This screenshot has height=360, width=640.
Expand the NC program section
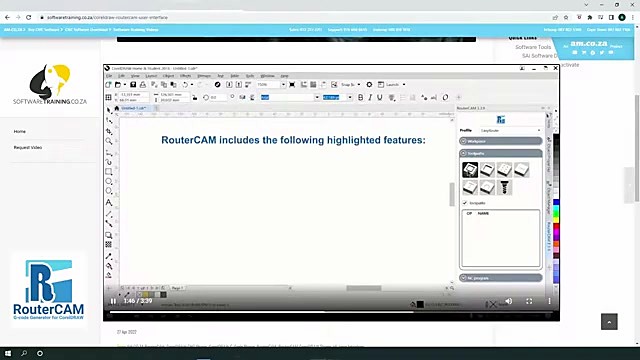(501, 278)
